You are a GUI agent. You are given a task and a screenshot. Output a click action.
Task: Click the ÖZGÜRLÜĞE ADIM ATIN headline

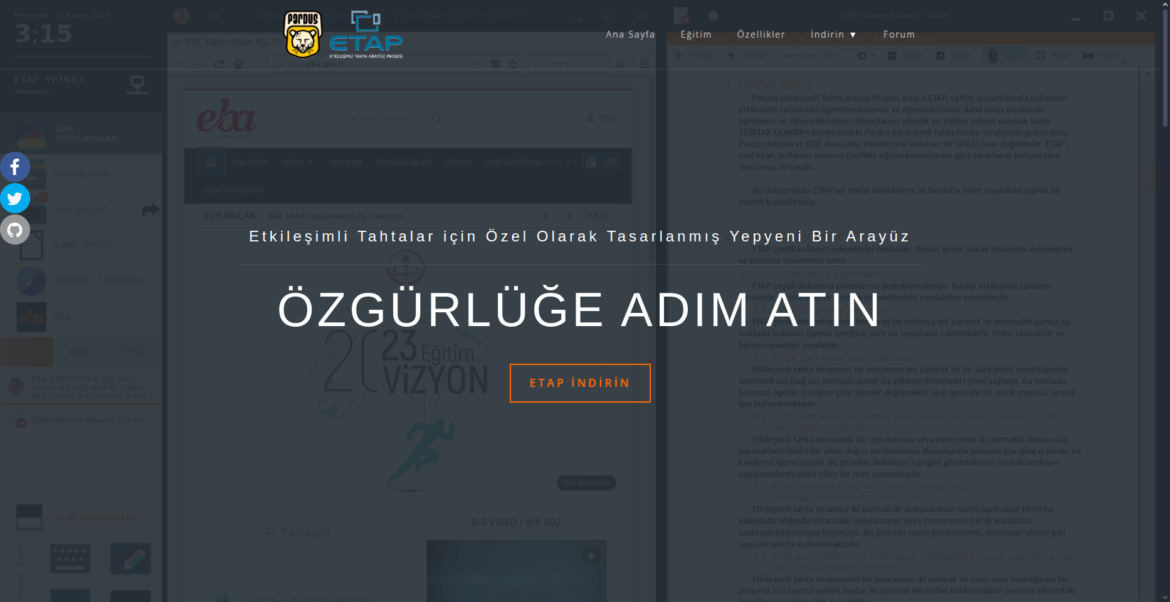click(x=579, y=310)
